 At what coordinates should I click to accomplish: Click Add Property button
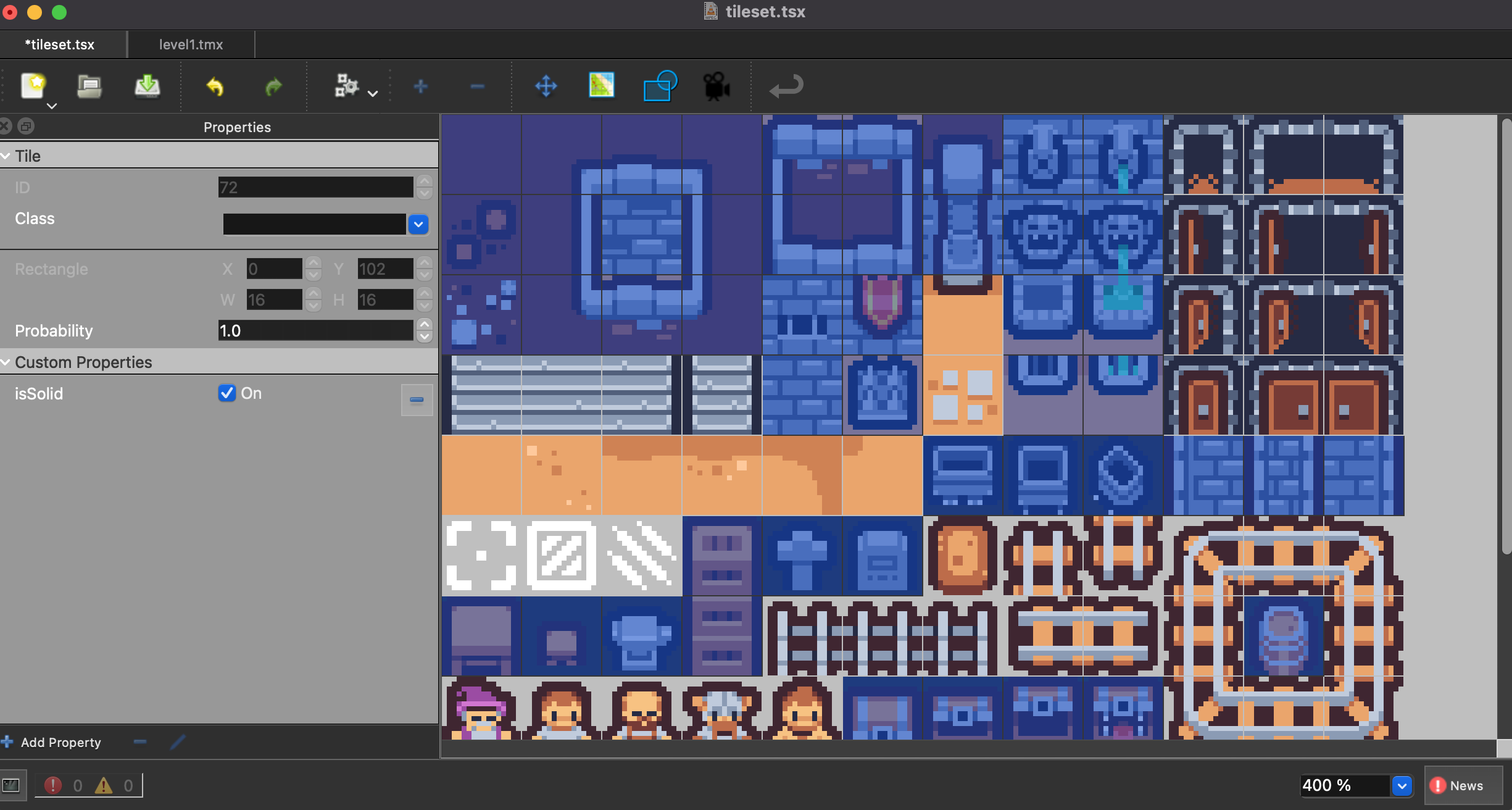click(x=52, y=742)
